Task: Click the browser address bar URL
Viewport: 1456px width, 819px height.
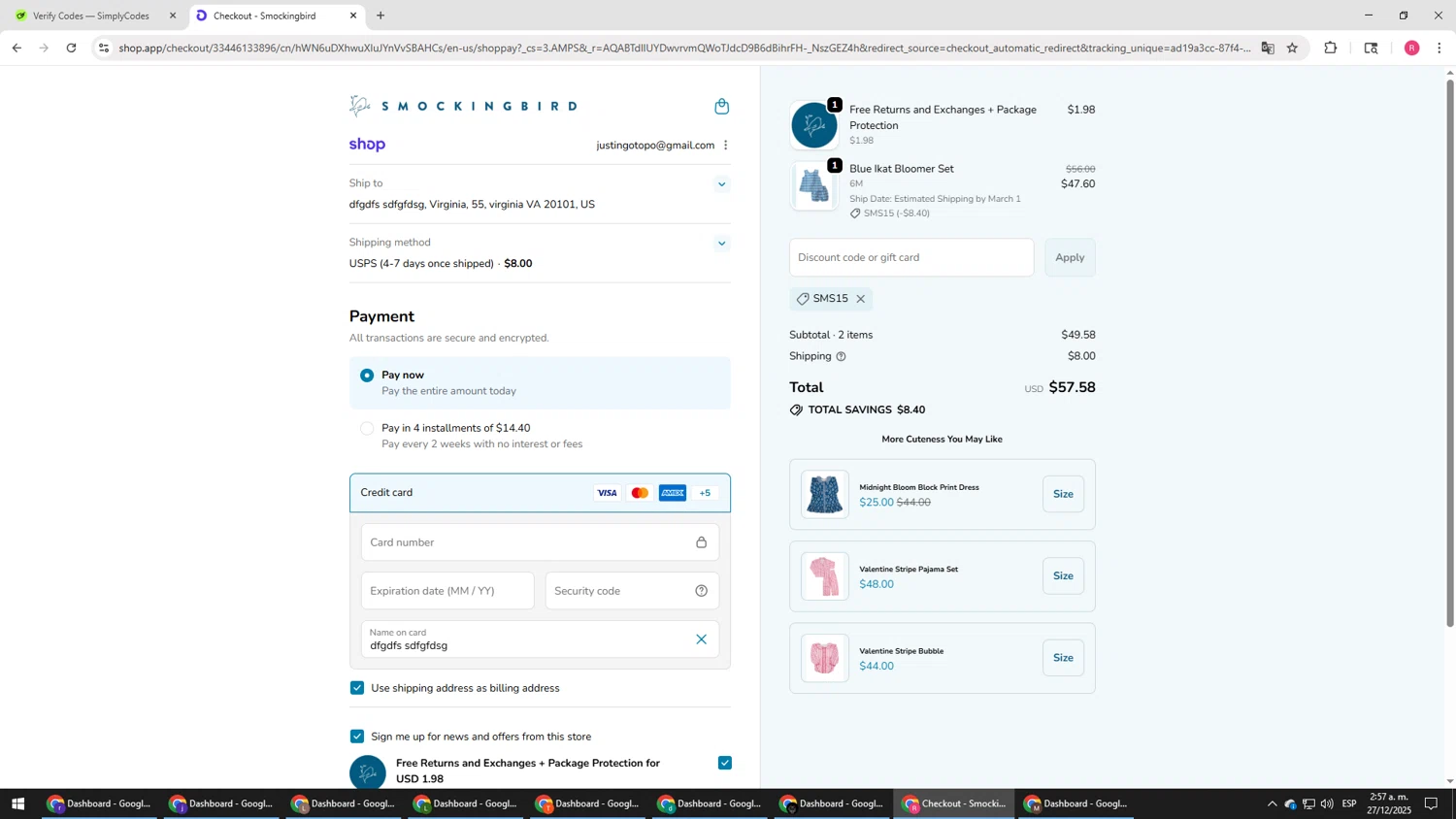Action: [684, 48]
